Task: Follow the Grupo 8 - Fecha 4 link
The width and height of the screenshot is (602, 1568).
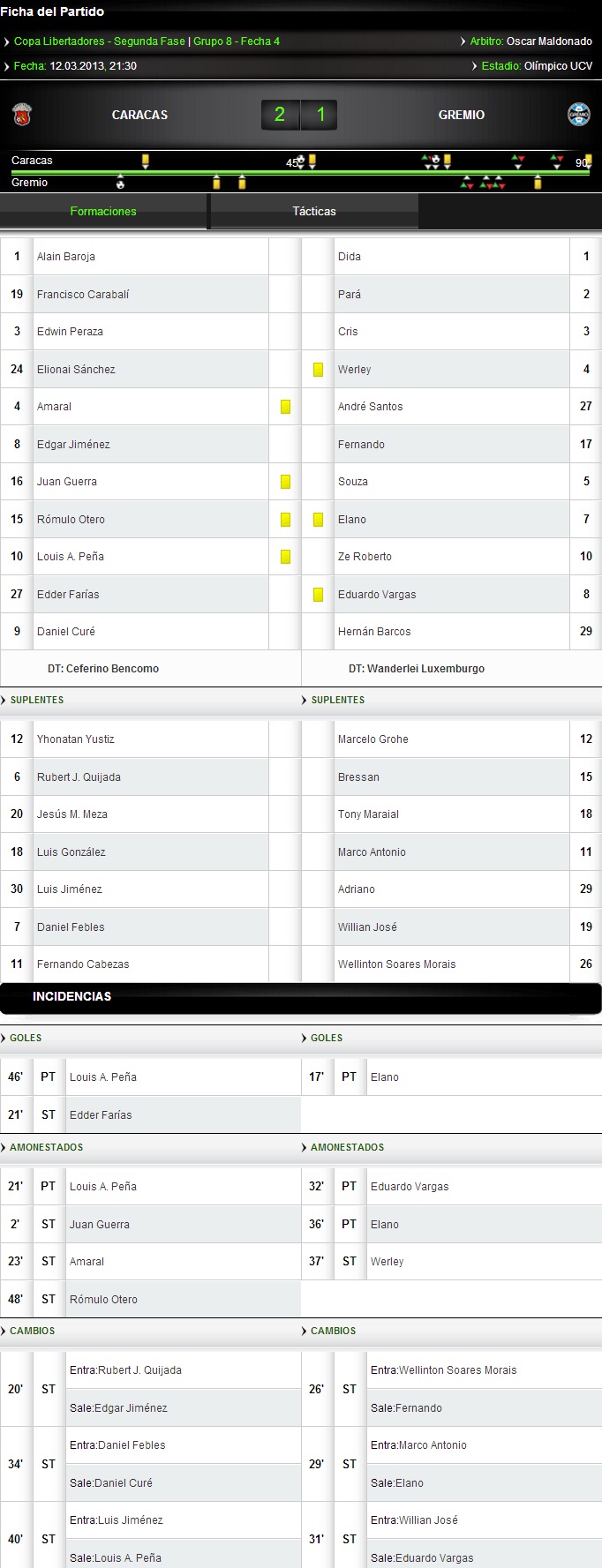Action: (x=237, y=41)
